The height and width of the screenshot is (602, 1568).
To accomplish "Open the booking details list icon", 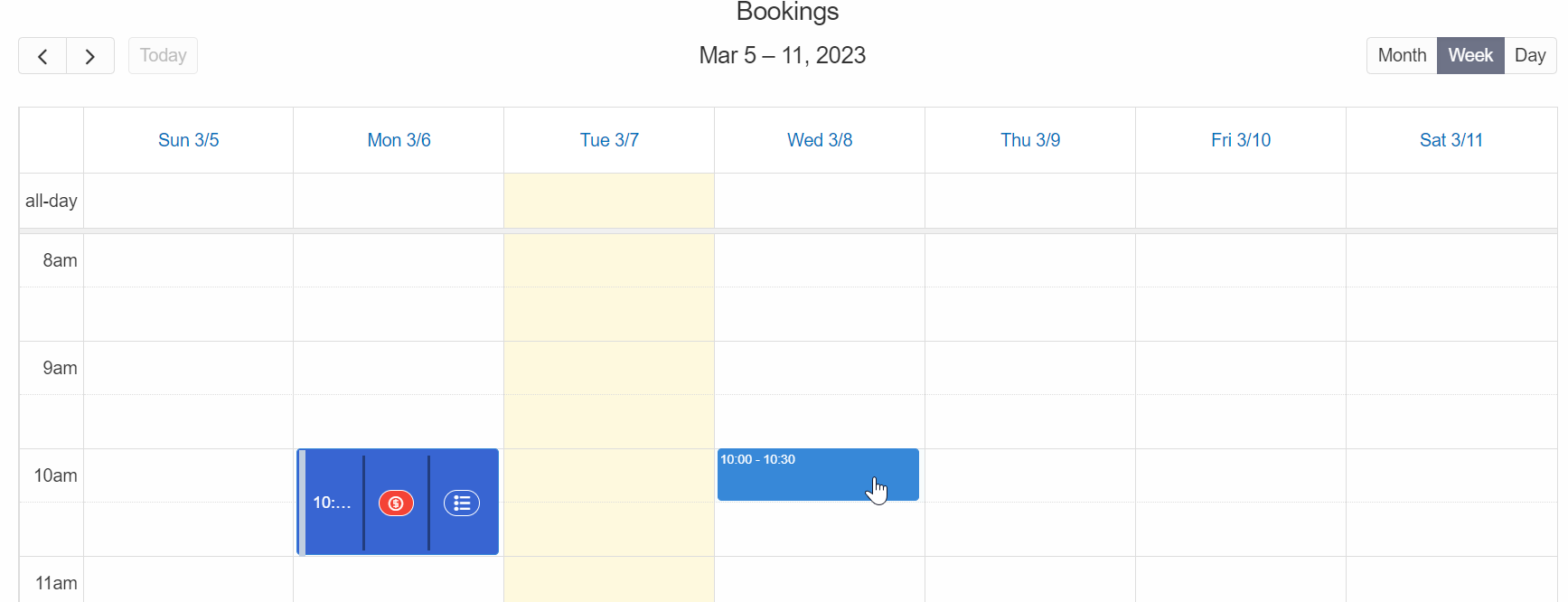I will [x=462, y=503].
